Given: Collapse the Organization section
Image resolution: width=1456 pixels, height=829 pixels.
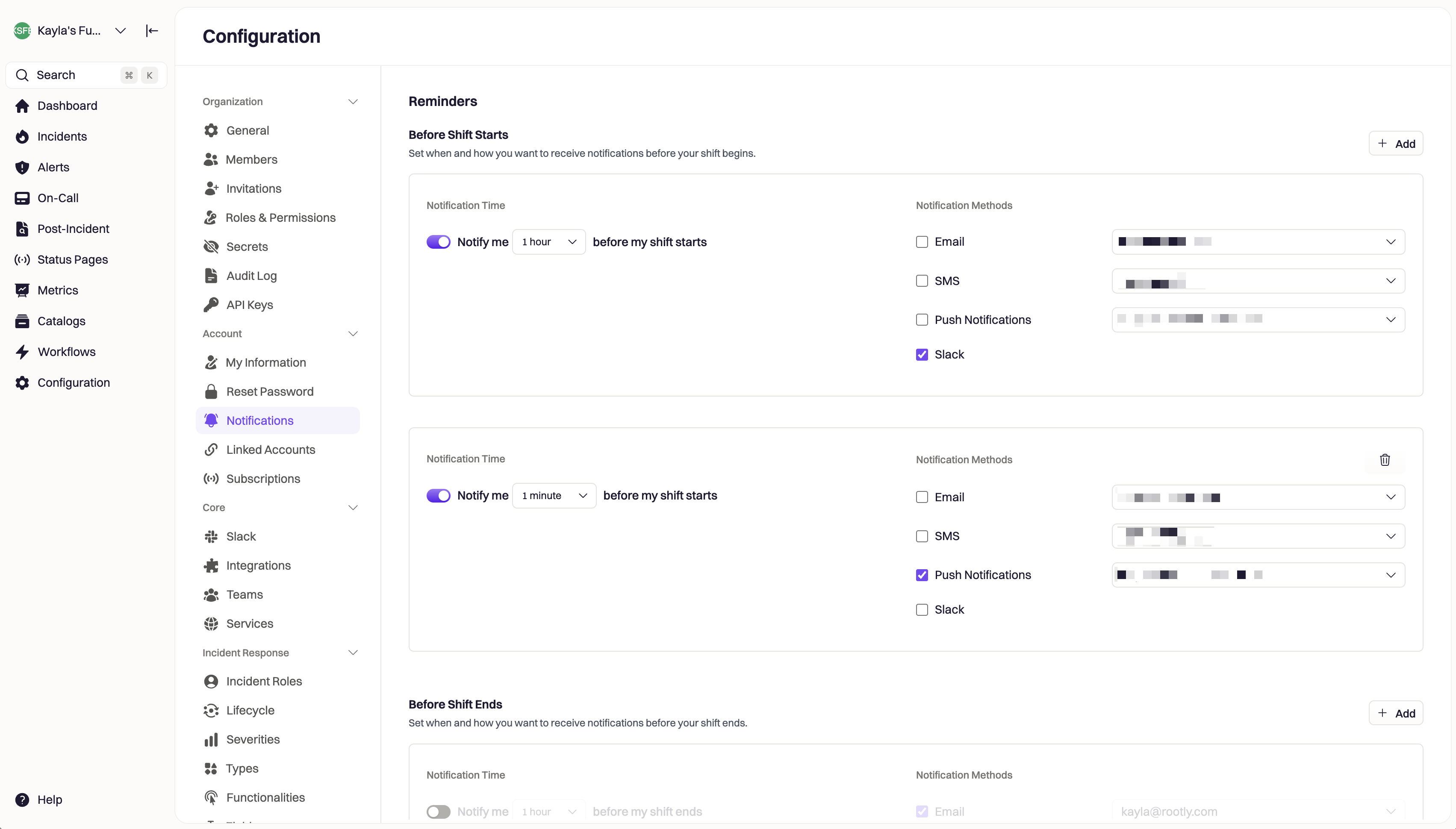Looking at the screenshot, I should pyautogui.click(x=353, y=102).
